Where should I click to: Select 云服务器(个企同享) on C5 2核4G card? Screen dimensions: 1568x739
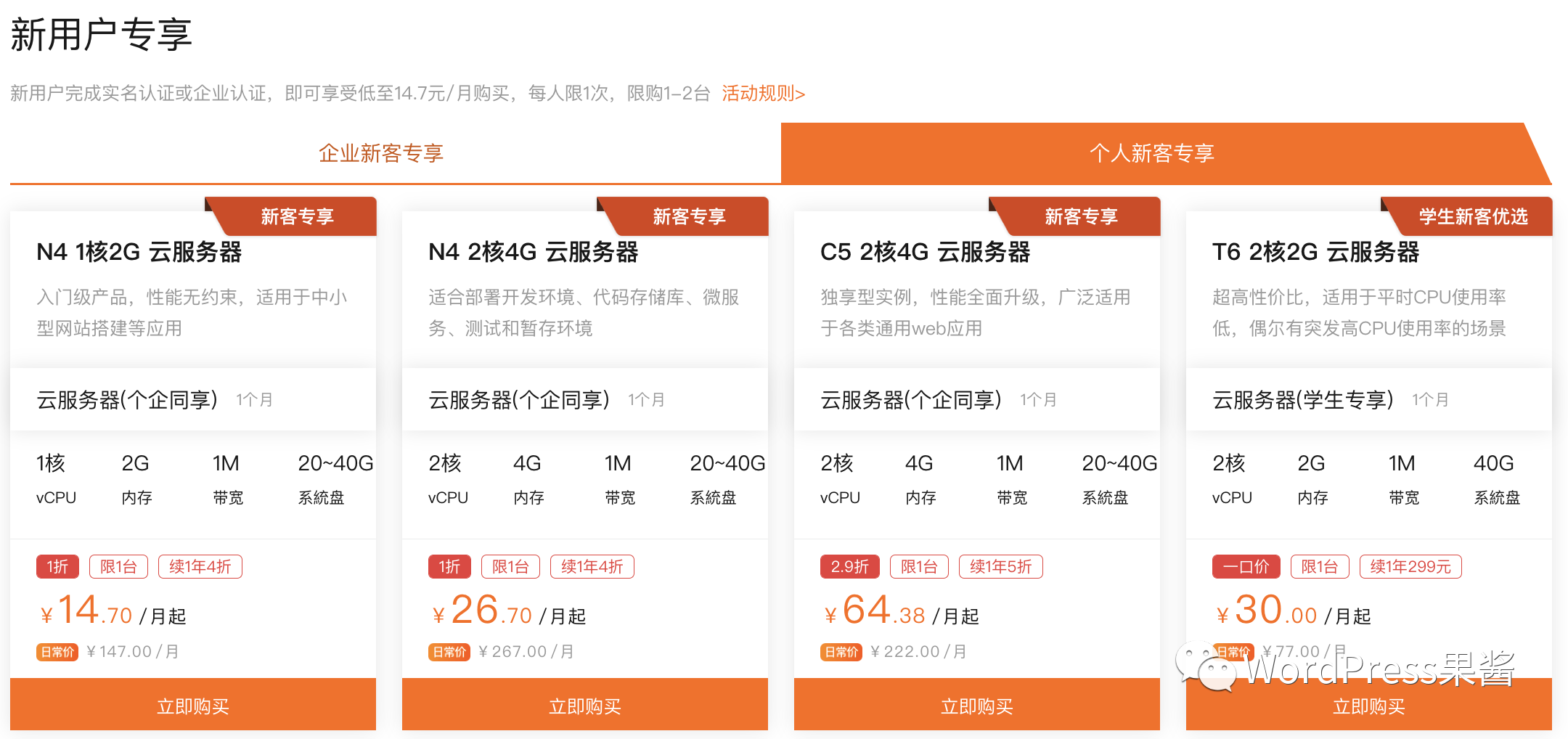click(911, 400)
